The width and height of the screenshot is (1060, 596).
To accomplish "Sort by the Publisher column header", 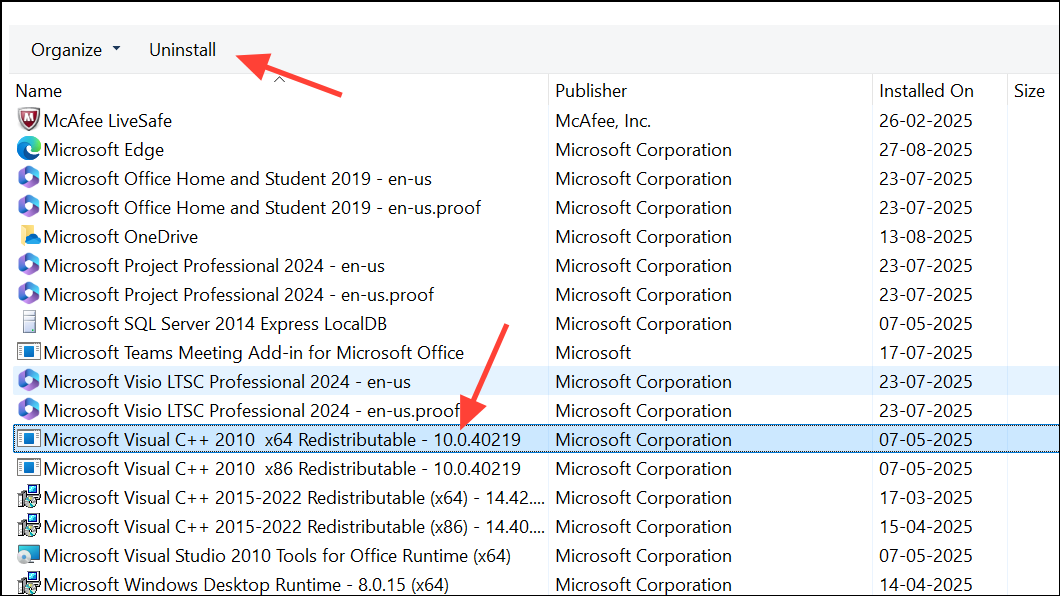I will click(591, 91).
